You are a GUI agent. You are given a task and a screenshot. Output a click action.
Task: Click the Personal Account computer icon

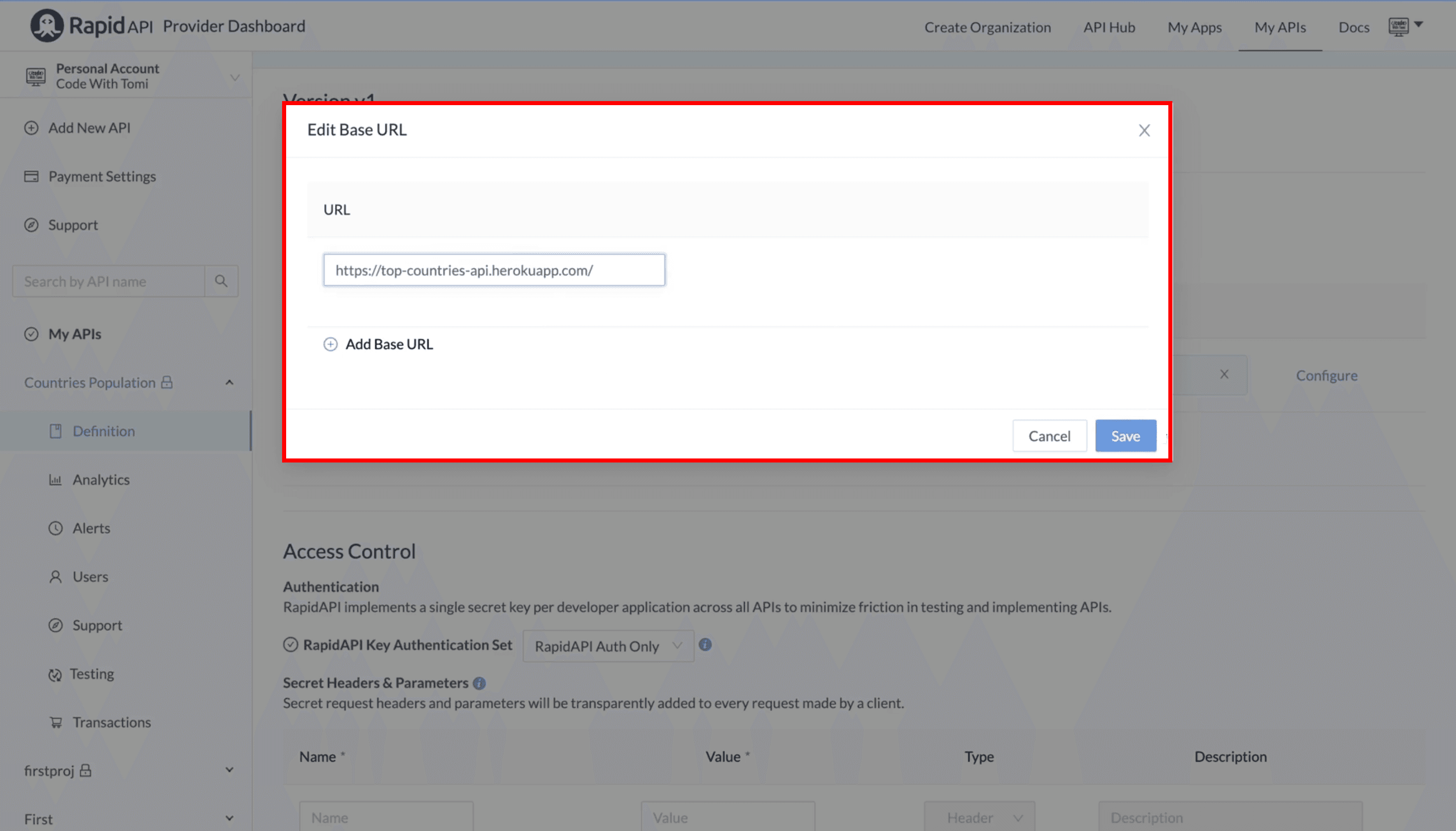point(35,76)
